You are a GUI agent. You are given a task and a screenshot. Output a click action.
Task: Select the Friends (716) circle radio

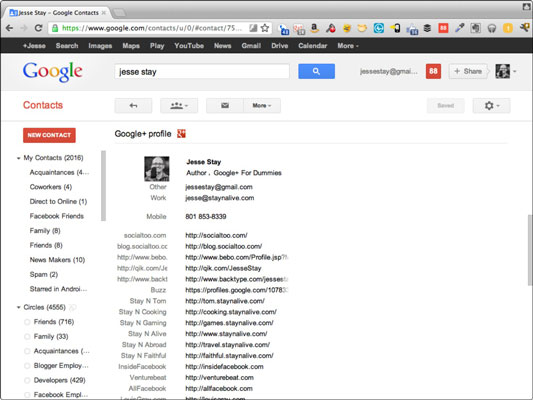point(27,322)
